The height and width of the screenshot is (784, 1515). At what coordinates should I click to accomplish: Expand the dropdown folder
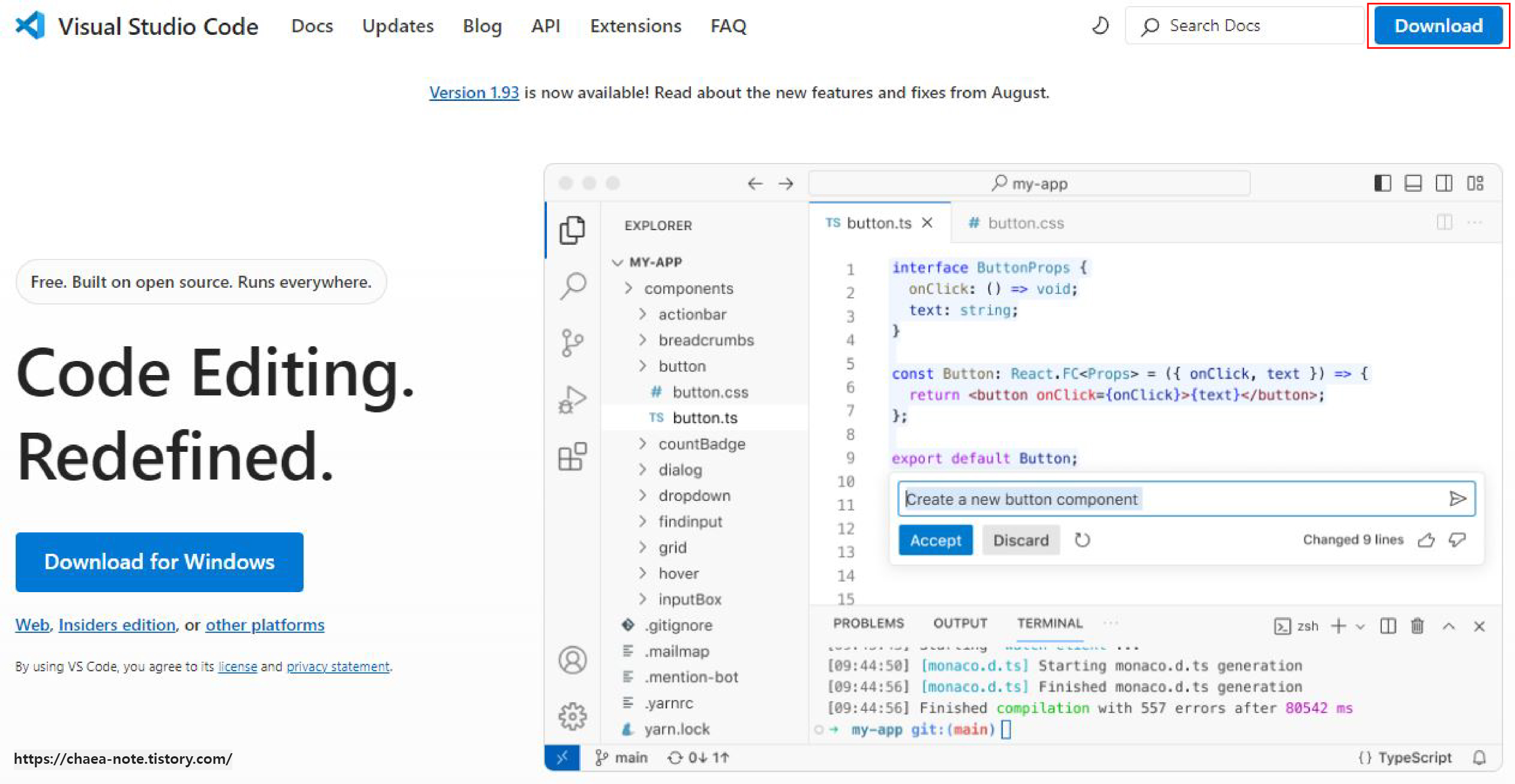(x=643, y=495)
